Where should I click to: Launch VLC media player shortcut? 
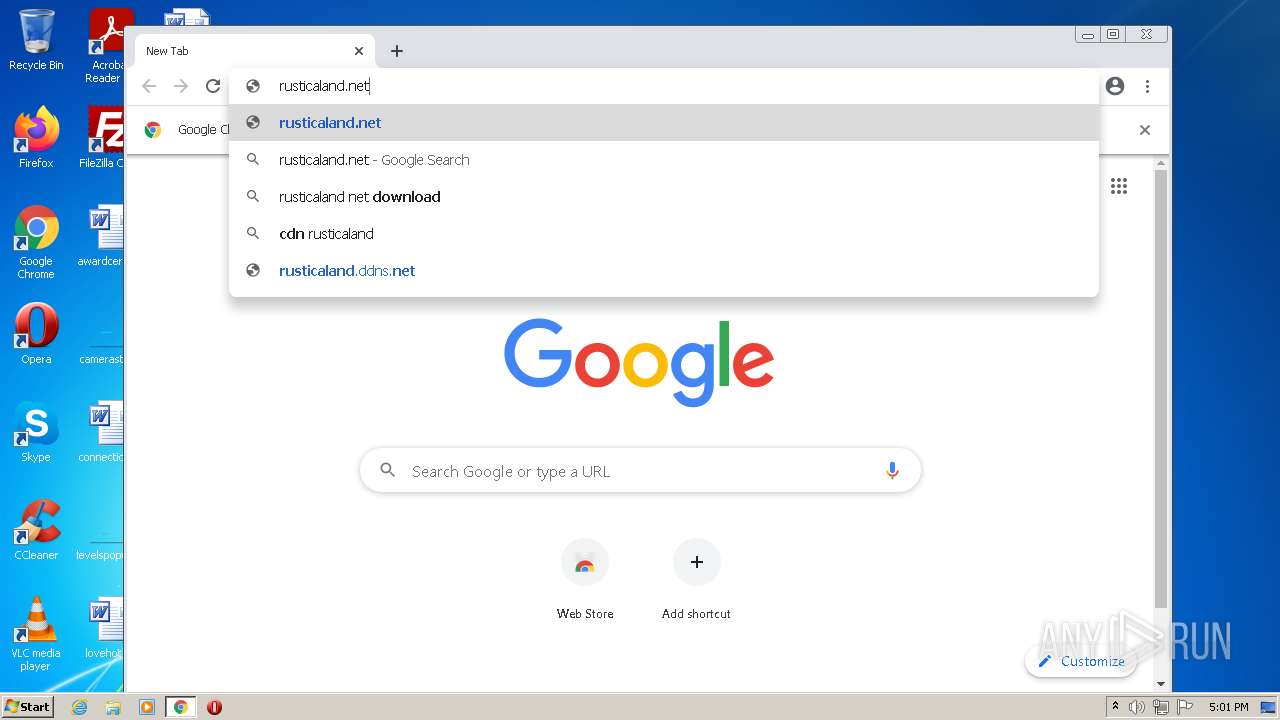tap(36, 634)
